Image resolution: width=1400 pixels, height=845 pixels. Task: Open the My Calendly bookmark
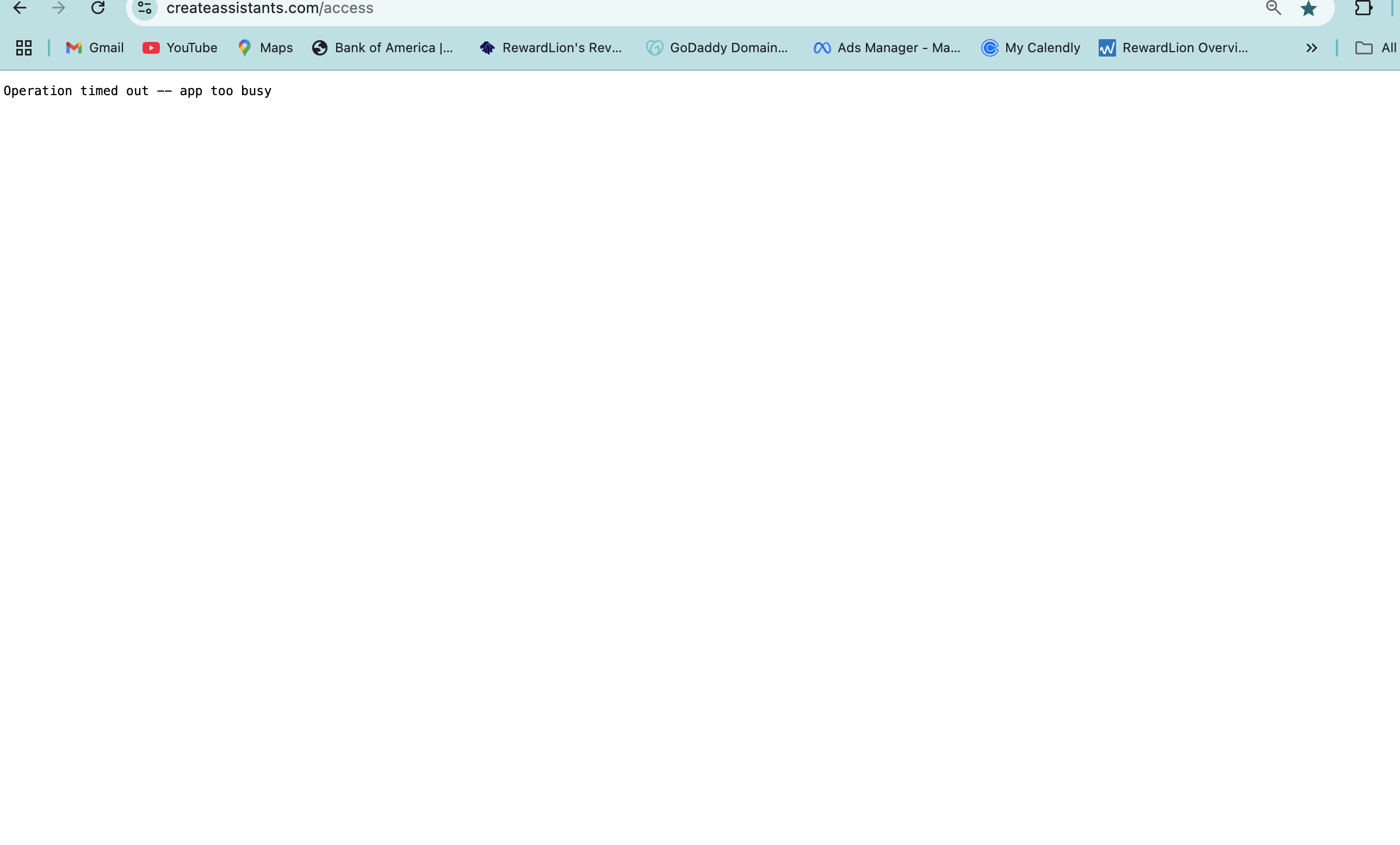(x=1030, y=48)
